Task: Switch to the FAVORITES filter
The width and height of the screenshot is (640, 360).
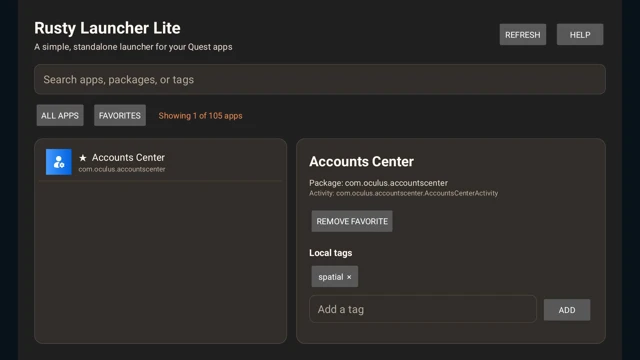Action: coord(120,116)
